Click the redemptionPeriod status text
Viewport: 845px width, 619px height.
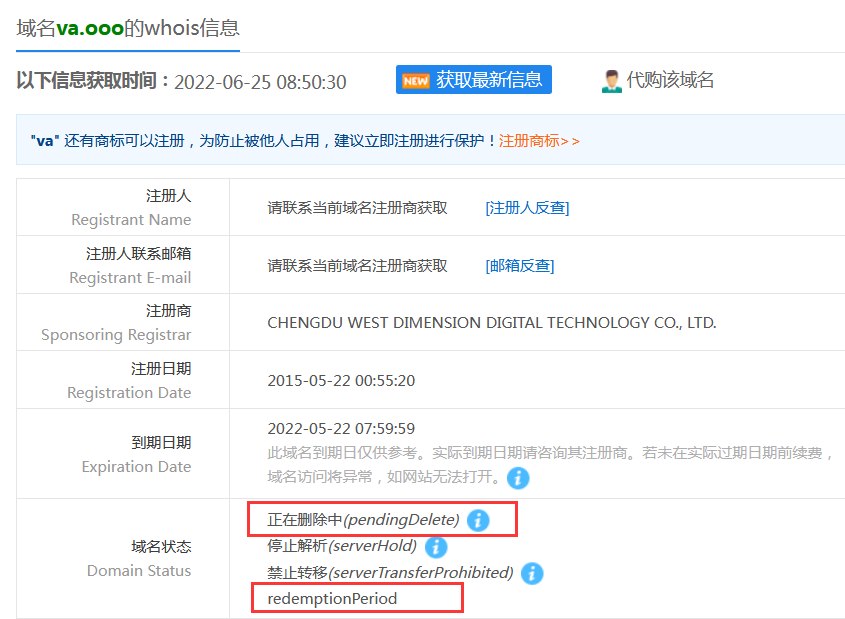click(332, 599)
